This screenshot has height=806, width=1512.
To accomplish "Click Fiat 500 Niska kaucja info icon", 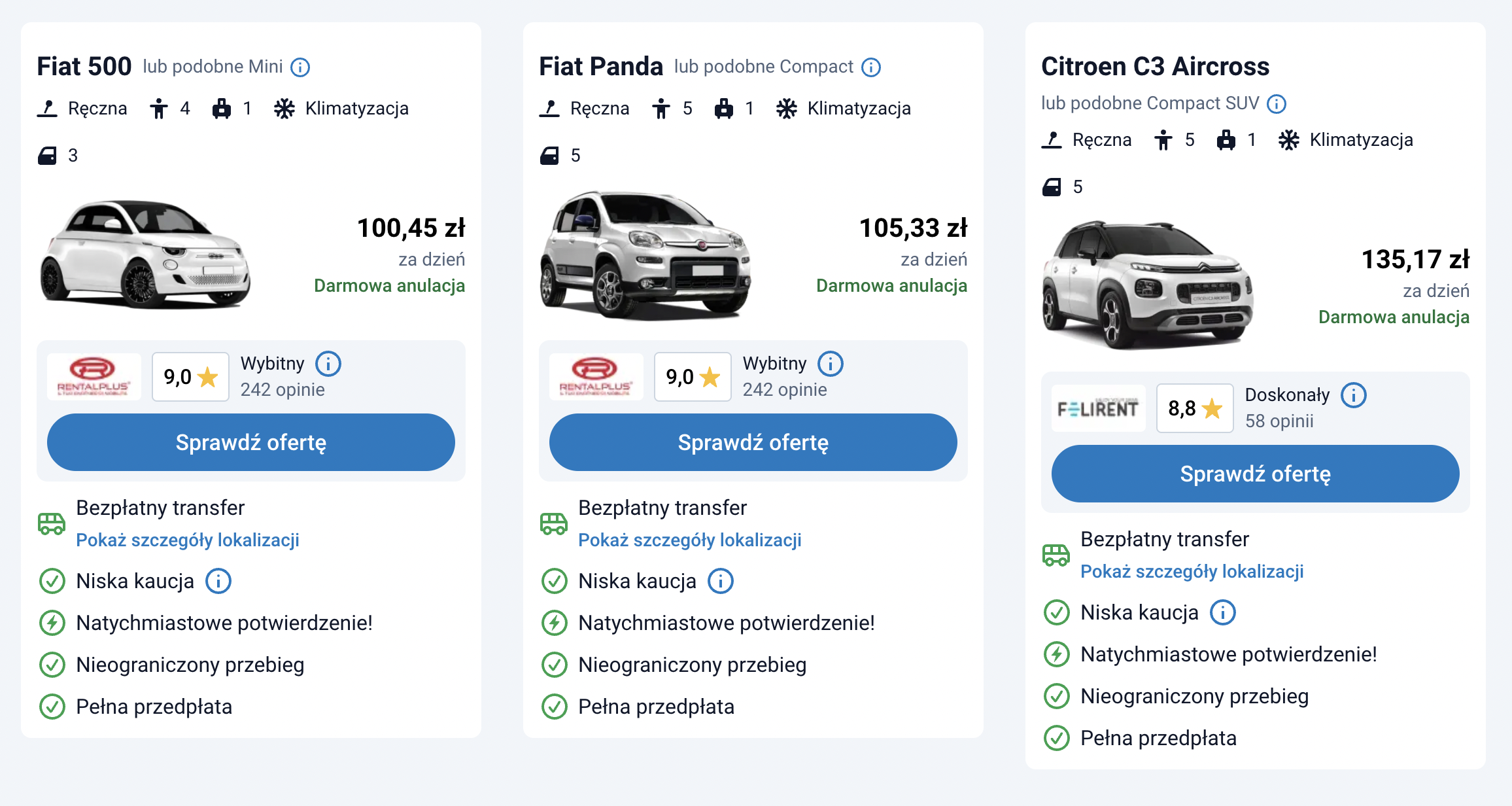I will tap(218, 581).
